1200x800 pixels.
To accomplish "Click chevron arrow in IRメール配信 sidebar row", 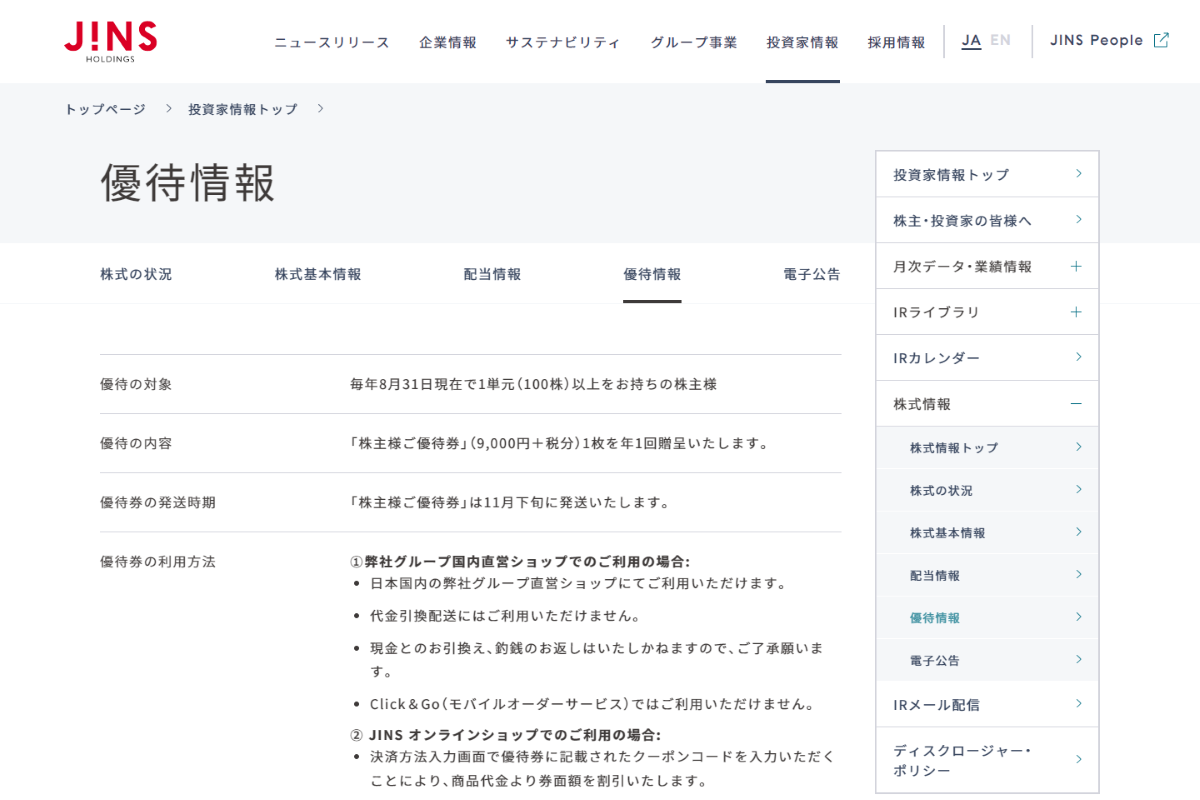I will click(x=1079, y=704).
